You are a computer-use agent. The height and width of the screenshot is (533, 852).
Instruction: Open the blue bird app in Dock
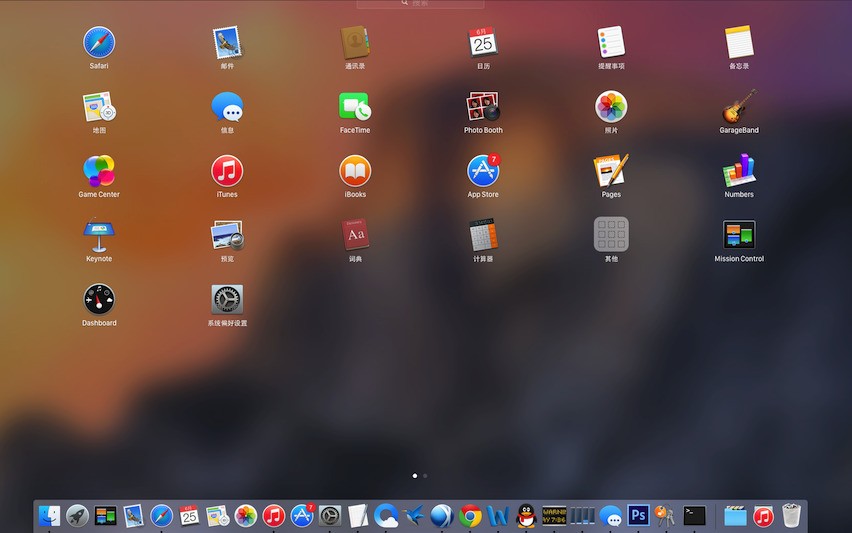pyautogui.click(x=414, y=516)
